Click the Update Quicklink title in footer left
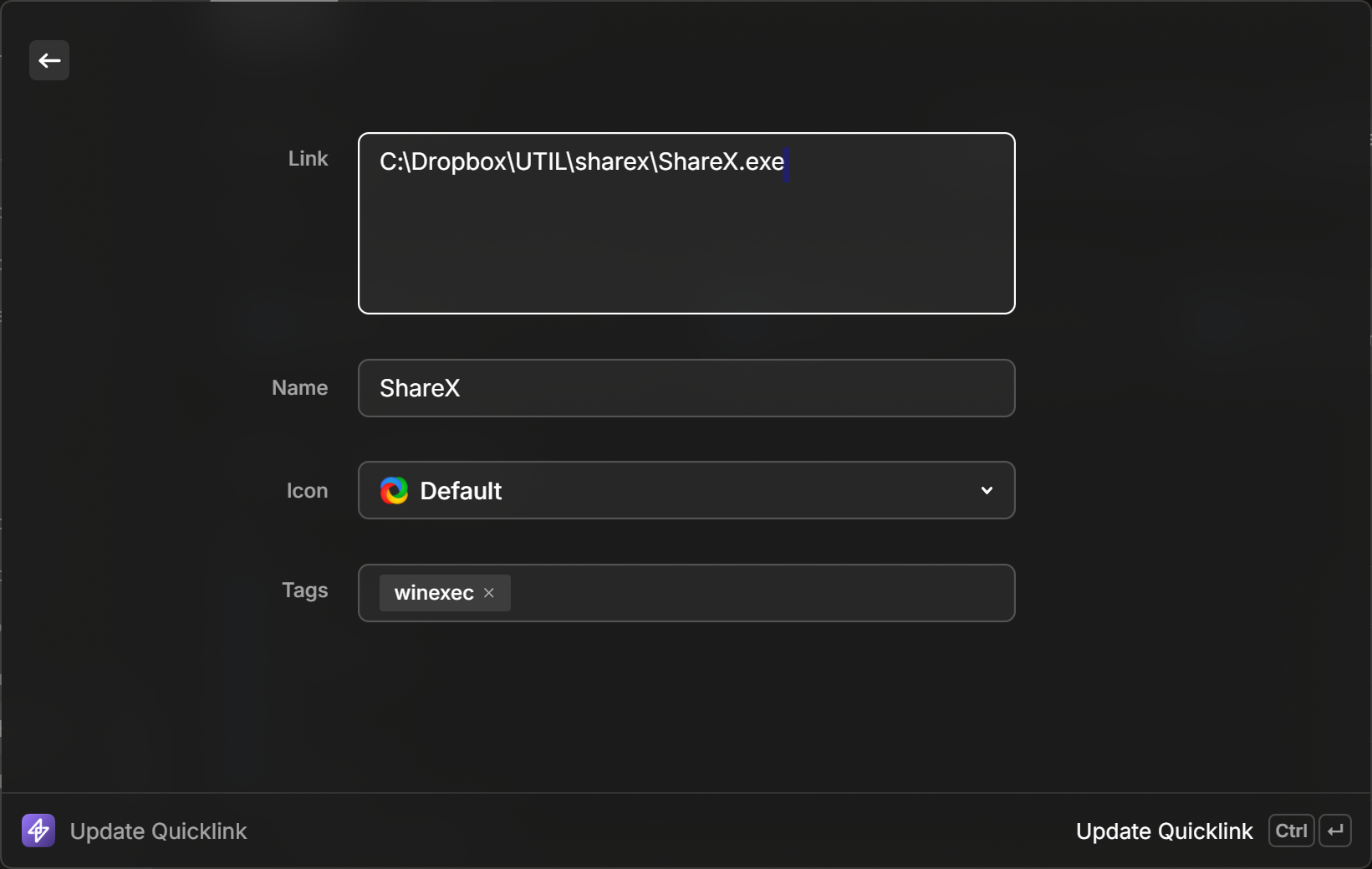Viewport: 1372px width, 869px height. click(158, 831)
